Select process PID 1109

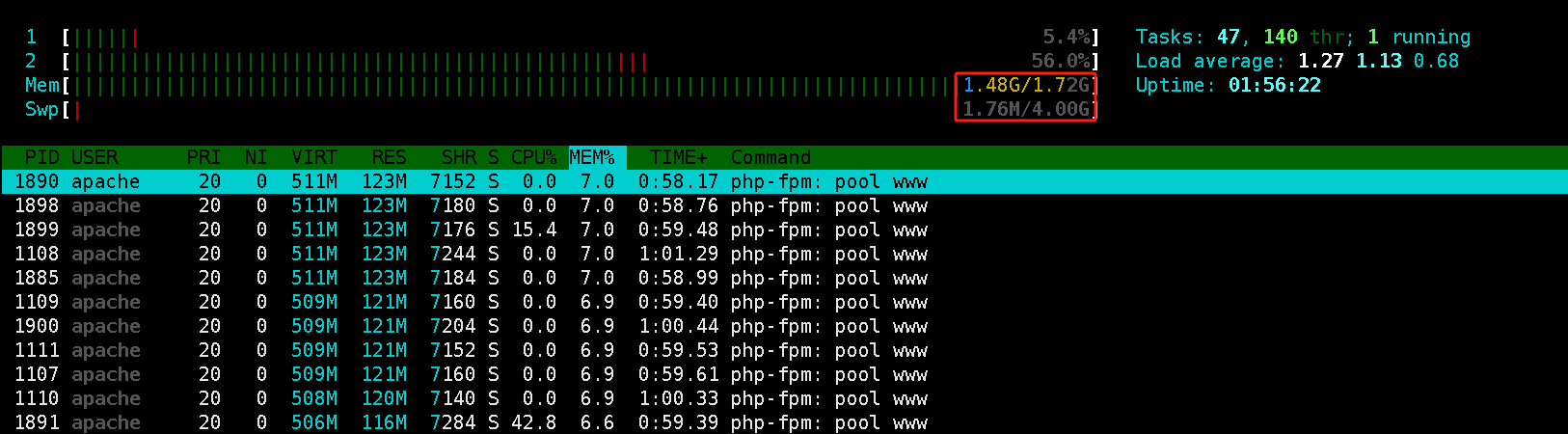[784, 302]
